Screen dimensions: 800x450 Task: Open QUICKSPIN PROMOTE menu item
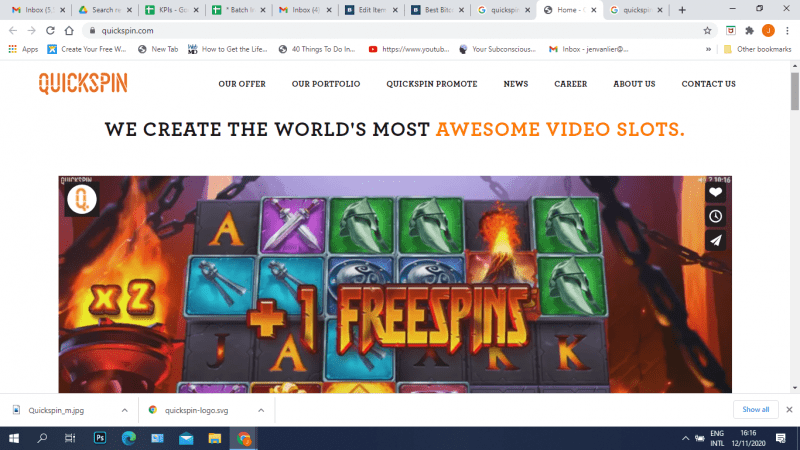(x=432, y=84)
